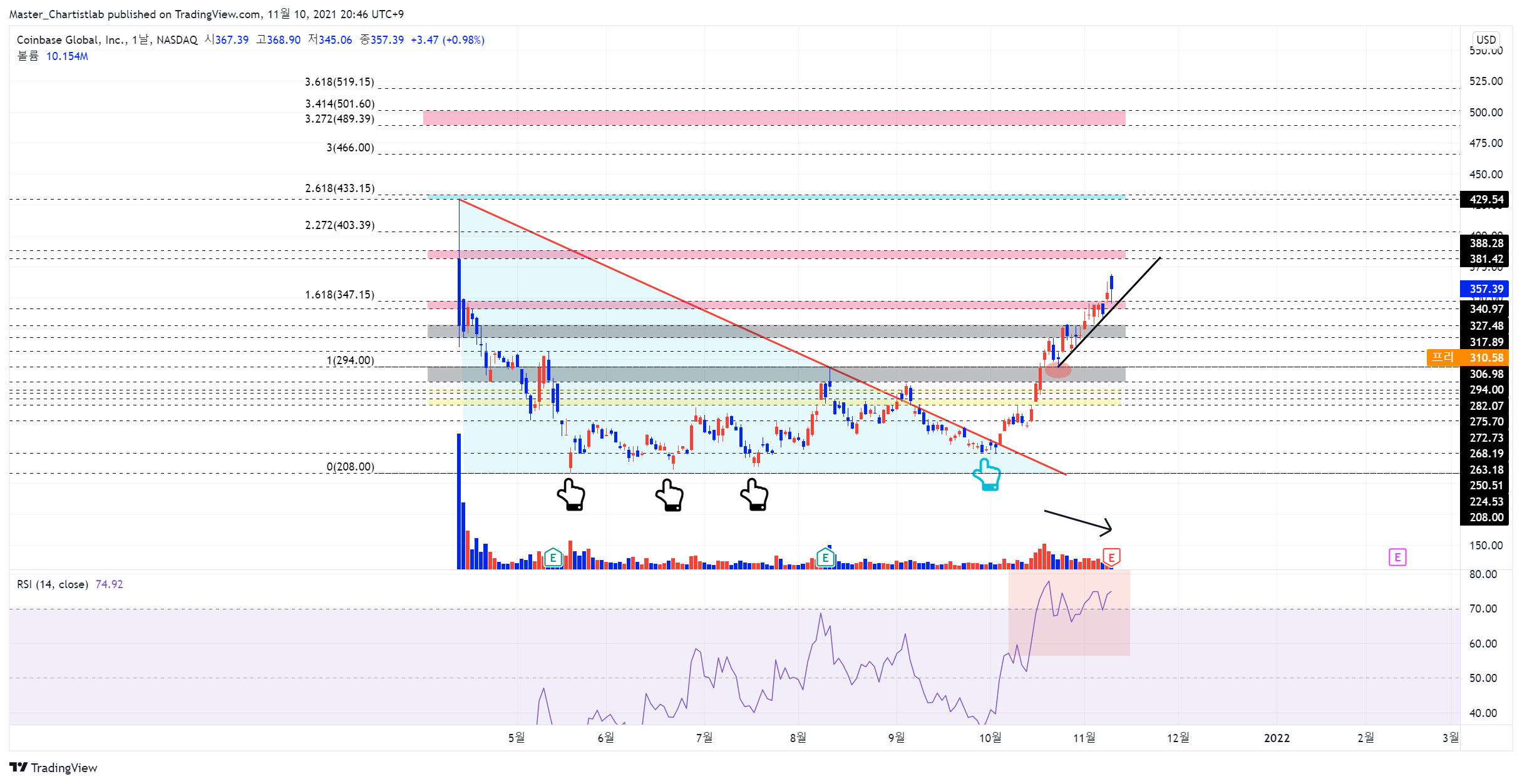The width and height of the screenshot is (1522, 784).
Task: Click the 1.618(347.15) Fibonacci label
Action: pos(339,295)
